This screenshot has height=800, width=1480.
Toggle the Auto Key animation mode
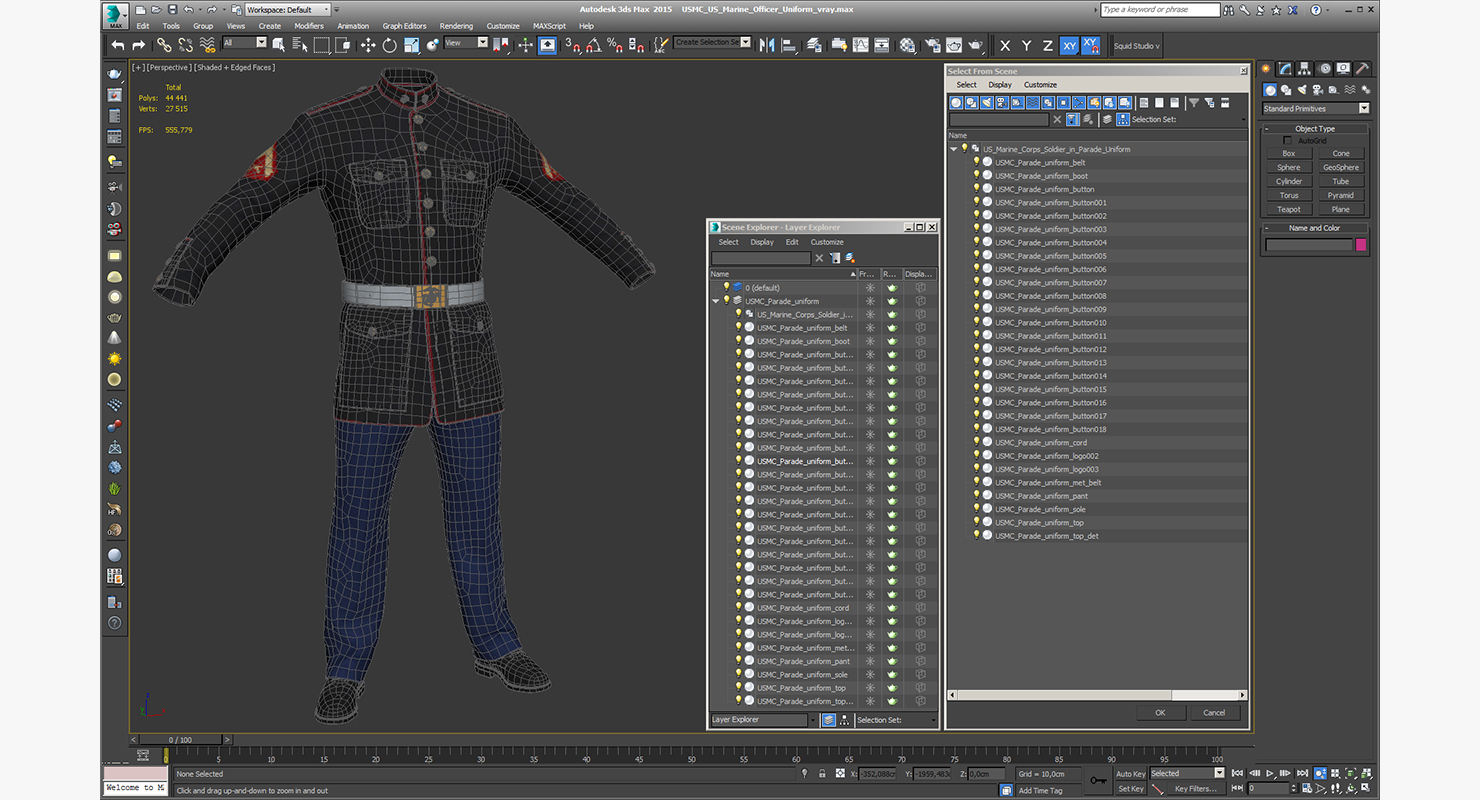click(x=1130, y=774)
